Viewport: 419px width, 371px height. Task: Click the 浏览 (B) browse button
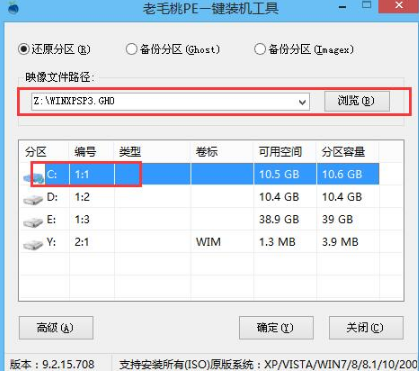click(x=357, y=101)
